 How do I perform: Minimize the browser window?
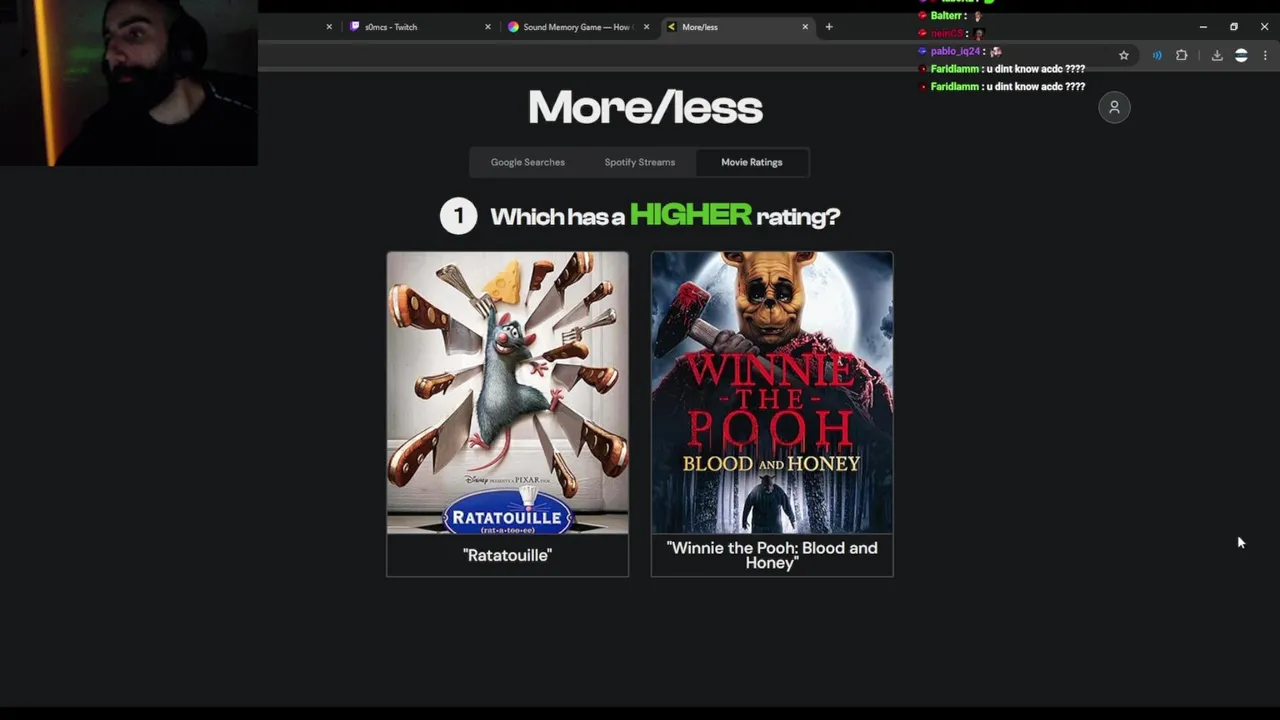click(1203, 27)
